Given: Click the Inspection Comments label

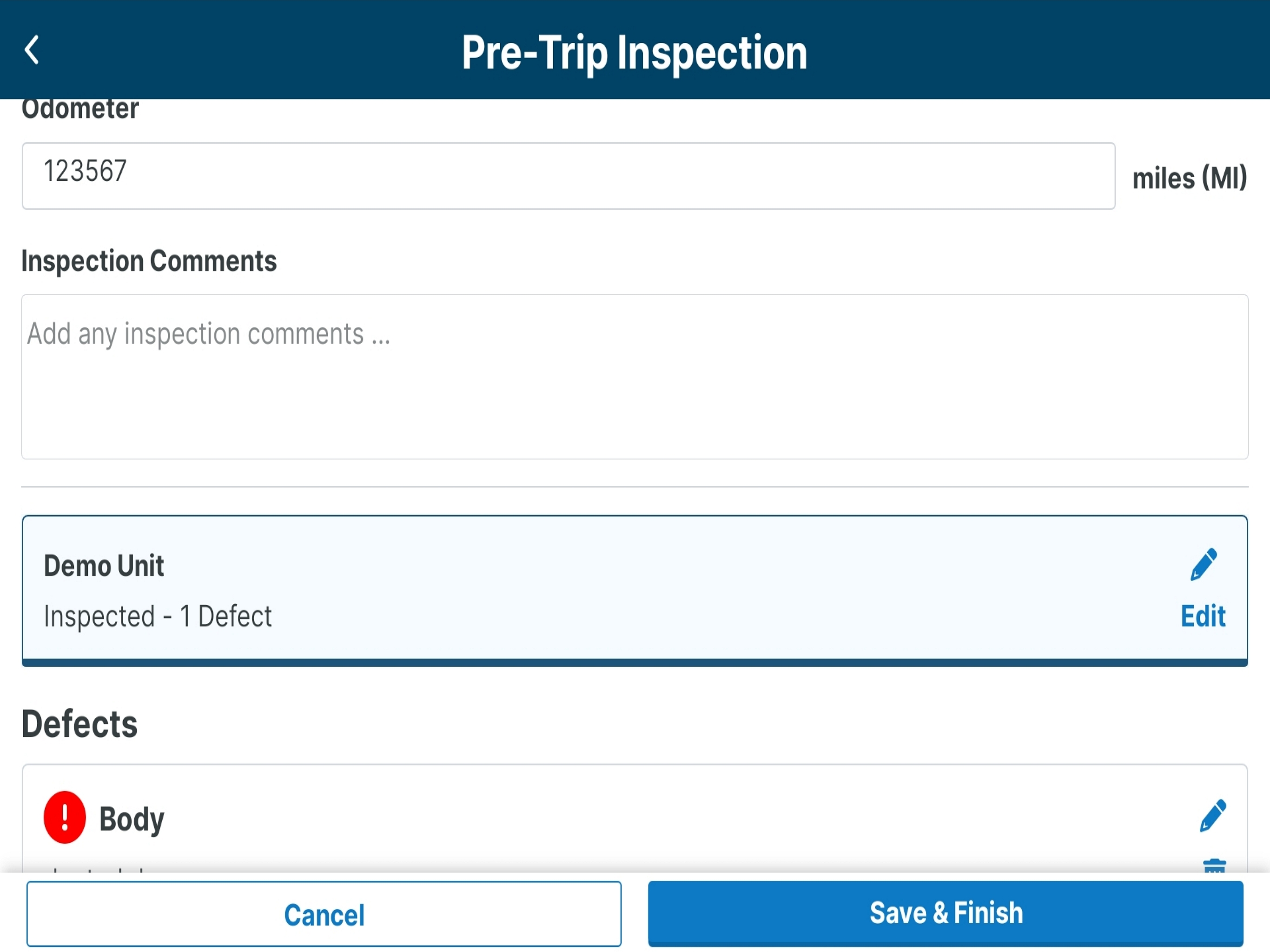Looking at the screenshot, I should (x=149, y=261).
